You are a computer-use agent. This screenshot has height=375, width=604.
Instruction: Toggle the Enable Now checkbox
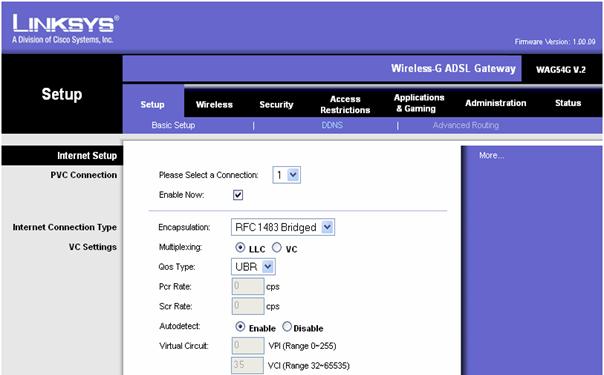click(238, 195)
